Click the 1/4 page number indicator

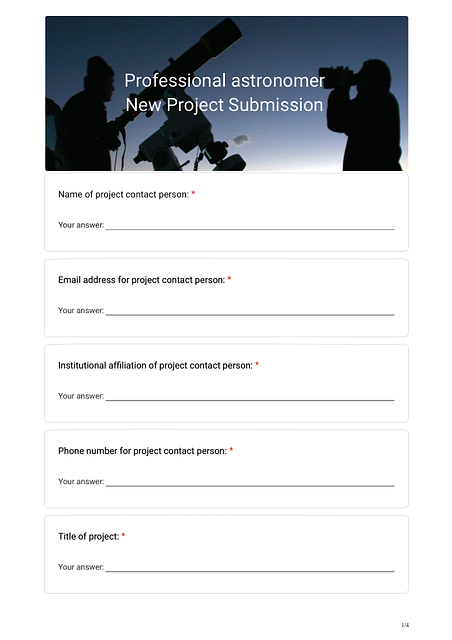point(405,625)
